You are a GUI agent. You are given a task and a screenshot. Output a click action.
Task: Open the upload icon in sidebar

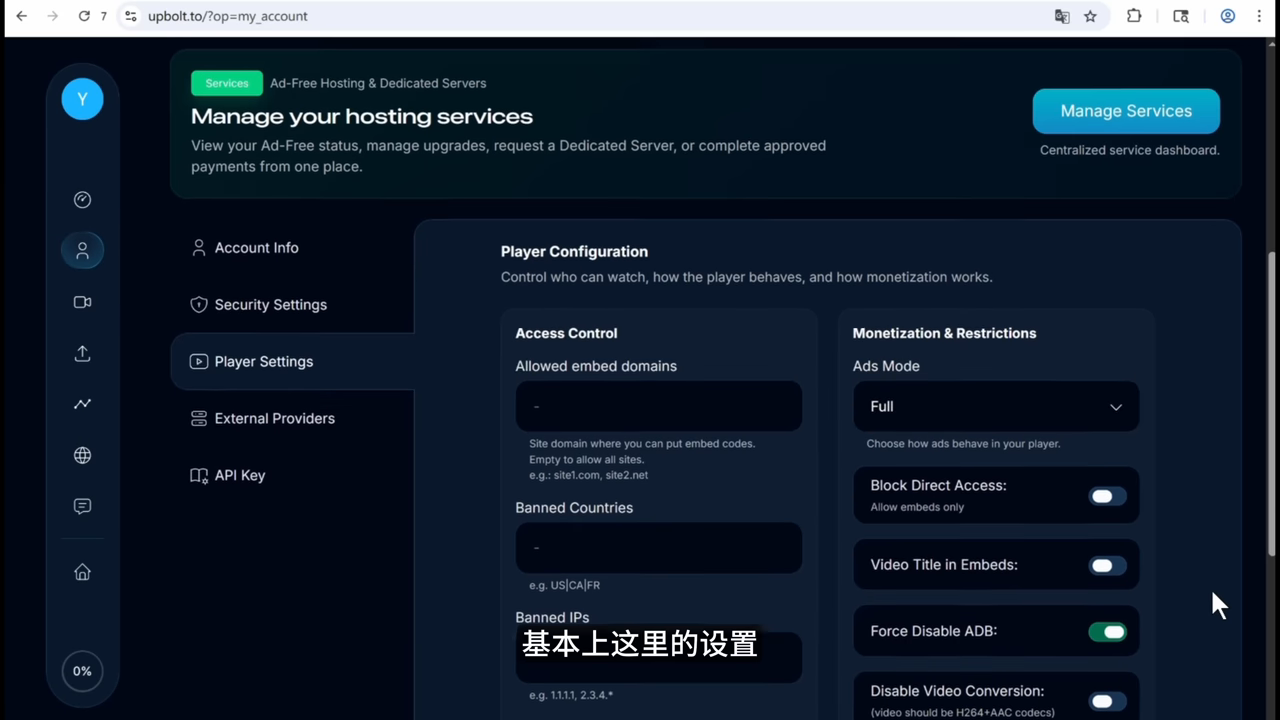pyautogui.click(x=82, y=353)
